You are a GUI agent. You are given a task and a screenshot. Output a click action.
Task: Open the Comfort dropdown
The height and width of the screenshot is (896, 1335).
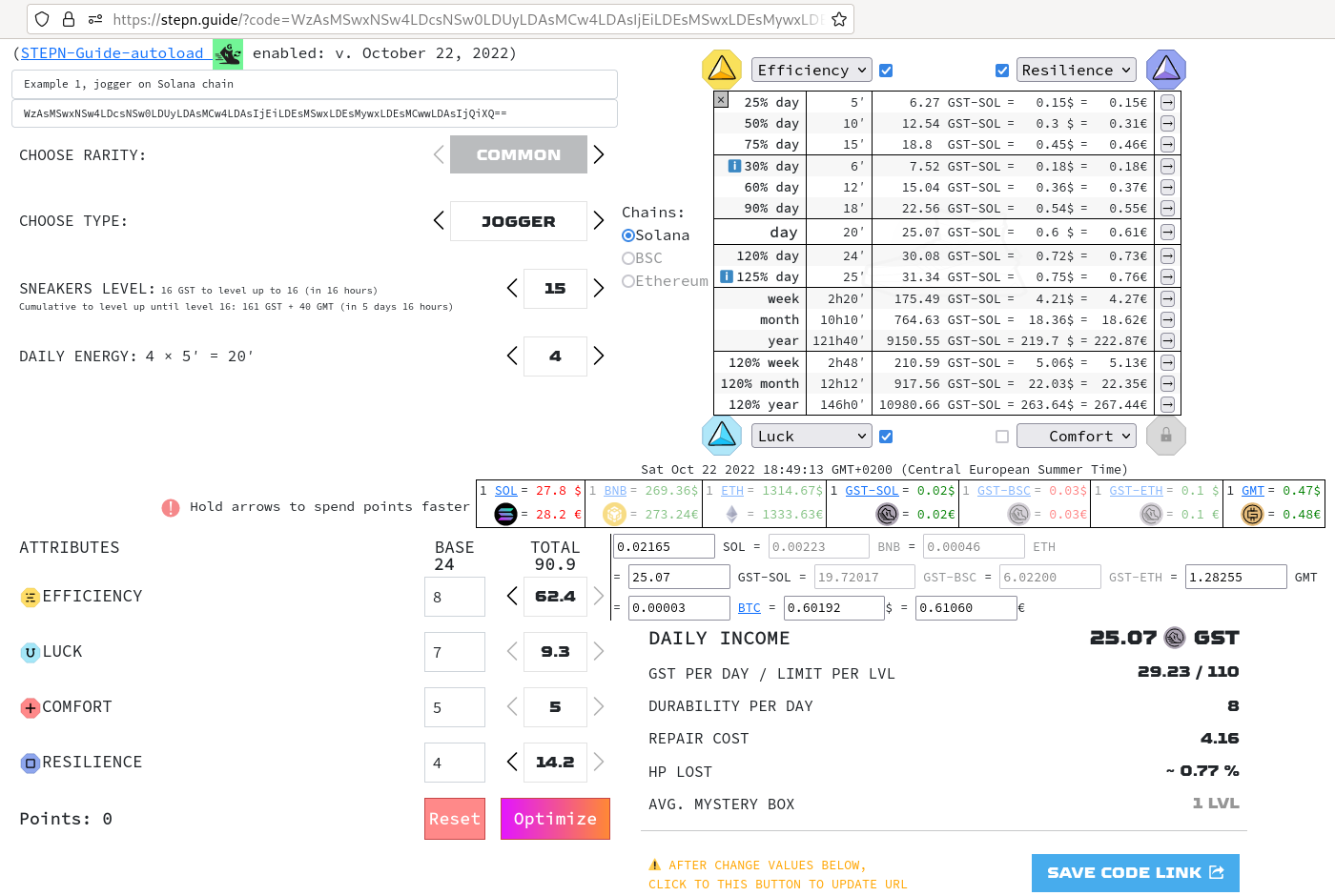tap(1077, 436)
